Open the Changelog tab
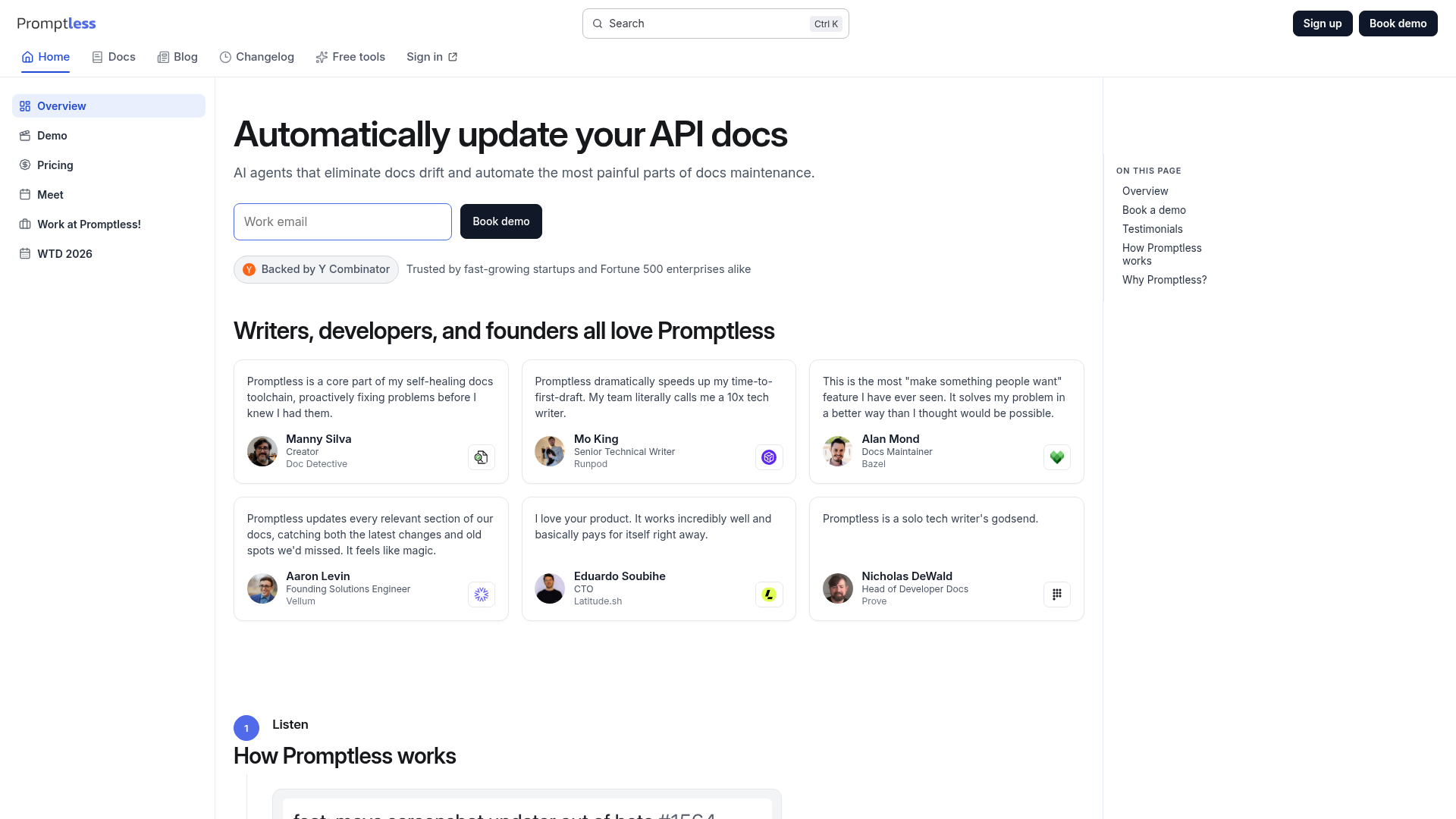Viewport: 1456px width, 819px height. 257,57
